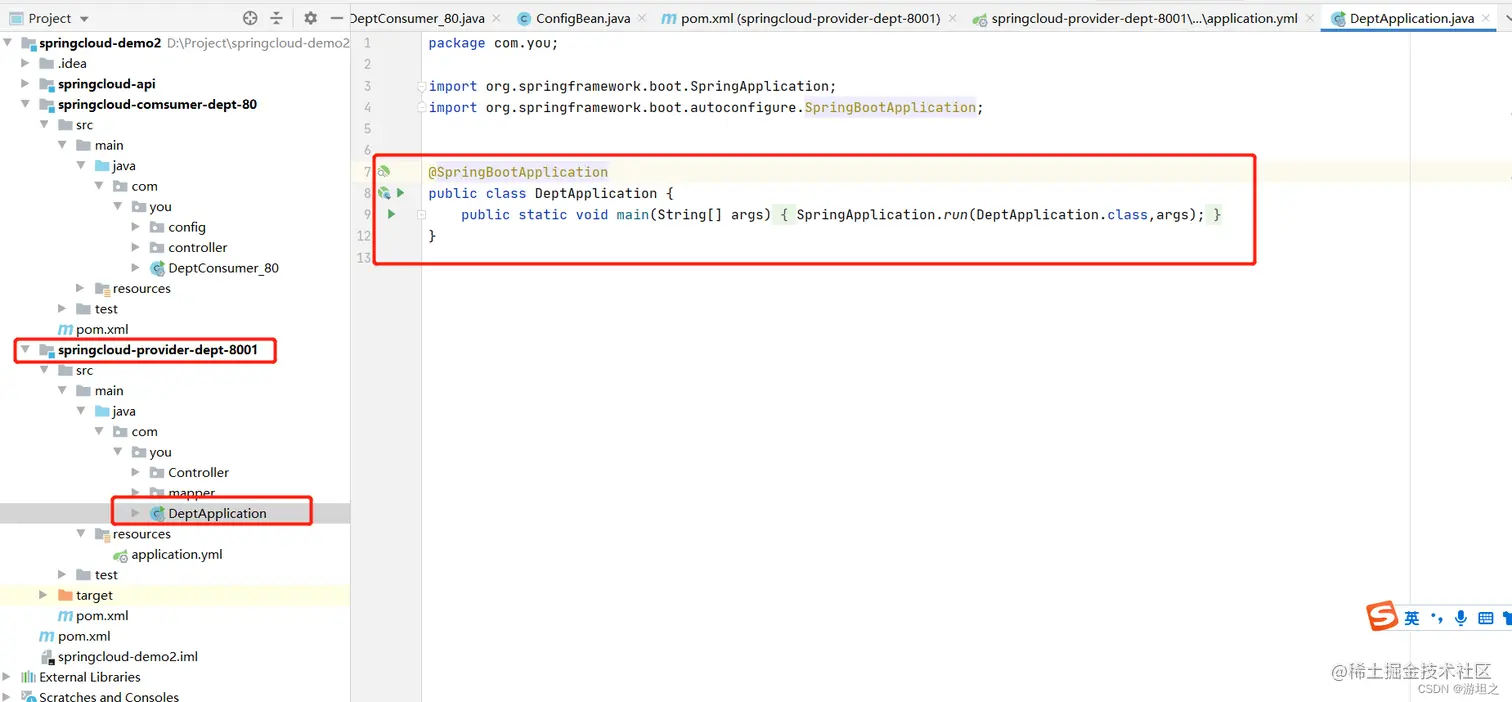
Task: Click the locate-in-tree crosshair icon
Action: (250, 18)
